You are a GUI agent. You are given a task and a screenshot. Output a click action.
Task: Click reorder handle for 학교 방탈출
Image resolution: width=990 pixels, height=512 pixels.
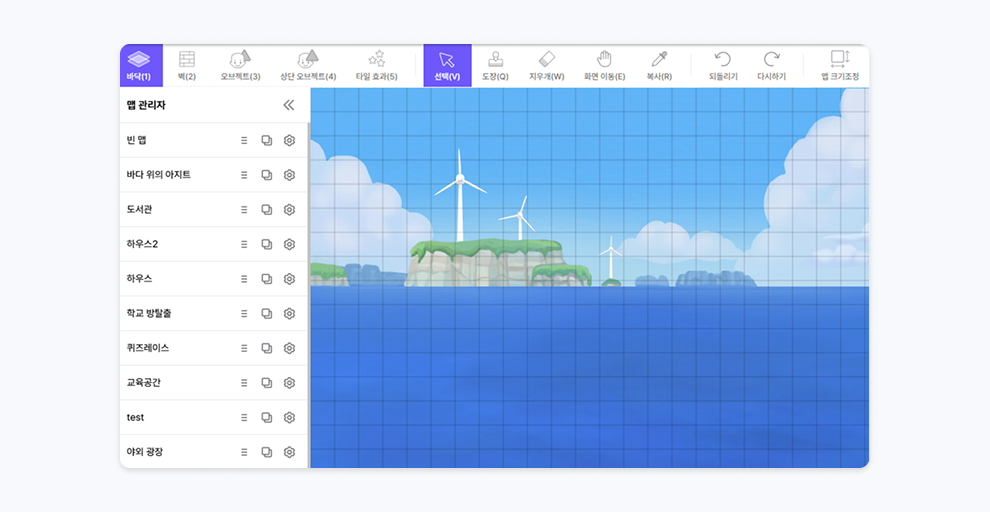[x=244, y=314]
